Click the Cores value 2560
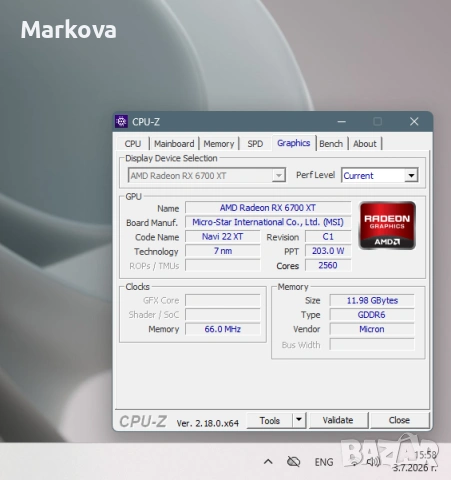This screenshot has width=451, height=480. tap(328, 265)
